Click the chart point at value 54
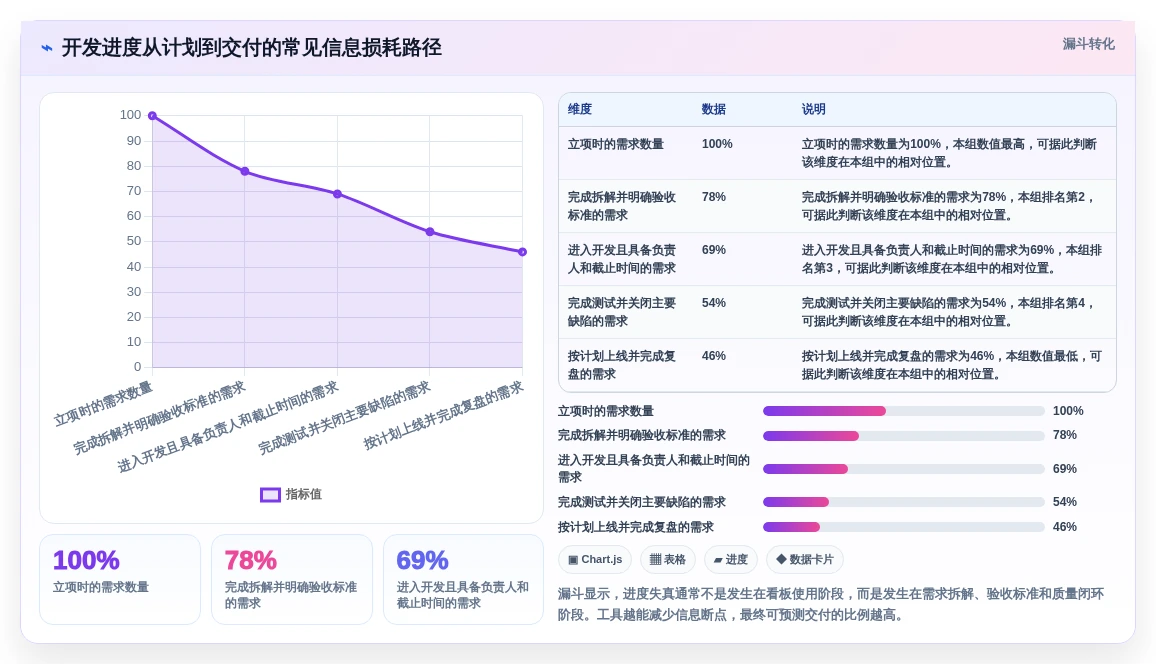 click(x=430, y=231)
